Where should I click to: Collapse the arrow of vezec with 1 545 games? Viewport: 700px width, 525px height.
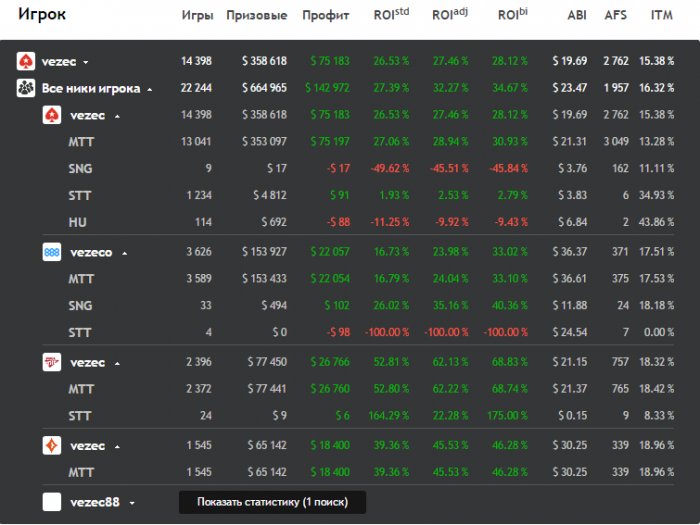pyautogui.click(x=116, y=445)
